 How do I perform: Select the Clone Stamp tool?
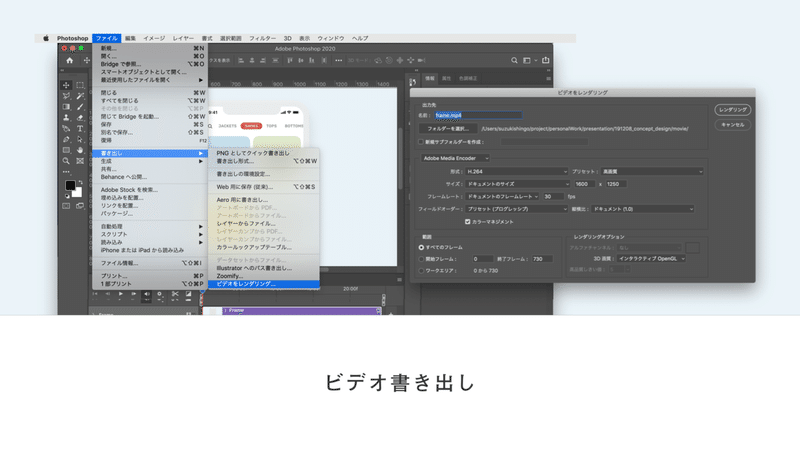66,117
